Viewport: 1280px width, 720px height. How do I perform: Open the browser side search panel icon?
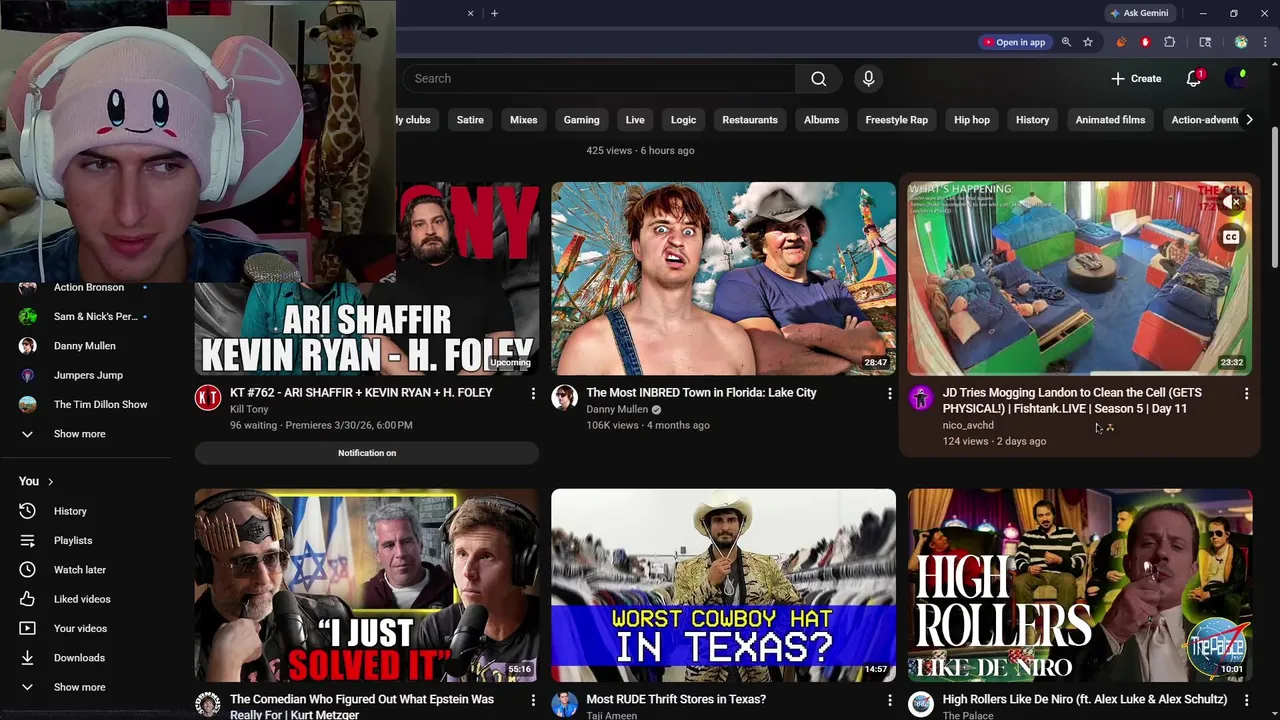point(1205,42)
